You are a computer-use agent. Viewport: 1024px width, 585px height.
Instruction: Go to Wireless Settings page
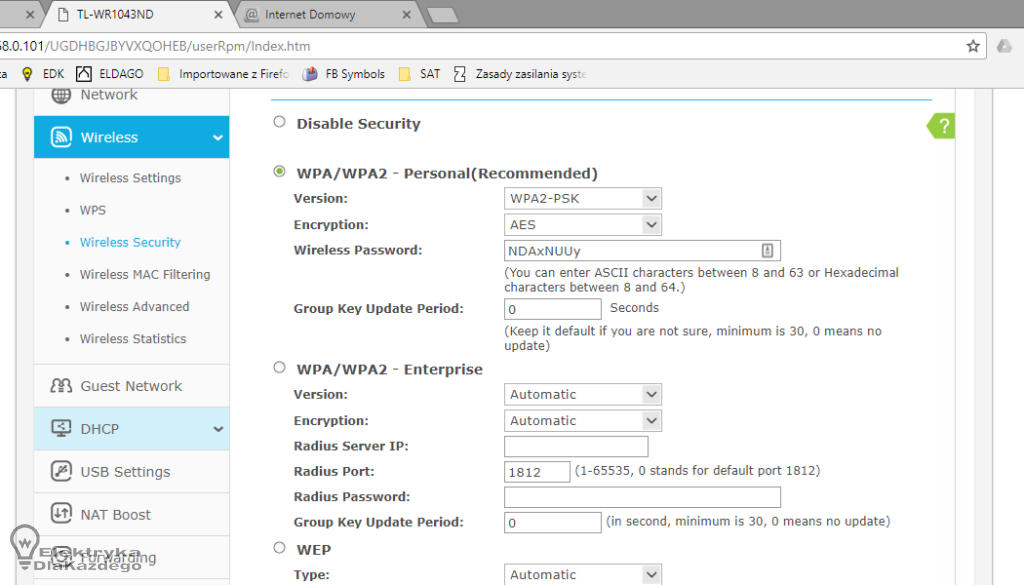(130, 178)
